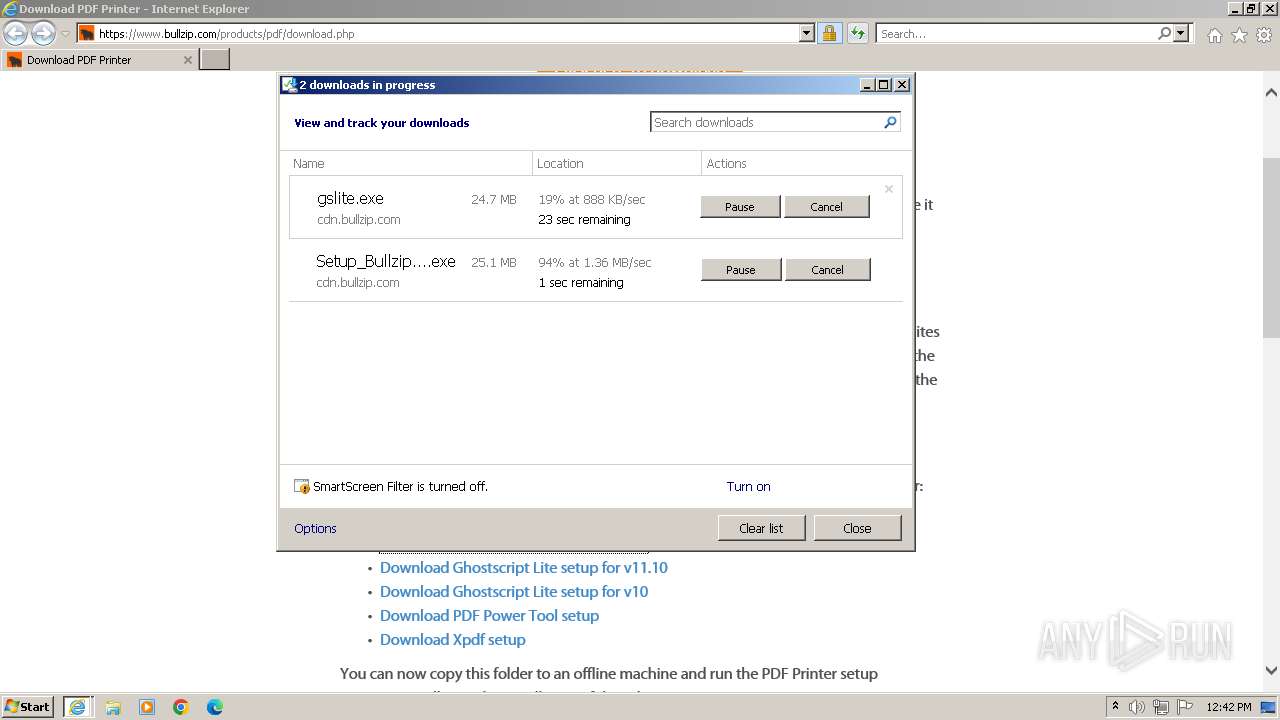Open the recent pages dropdown arrow
Viewport: 1280px width, 720px height.
65,34
